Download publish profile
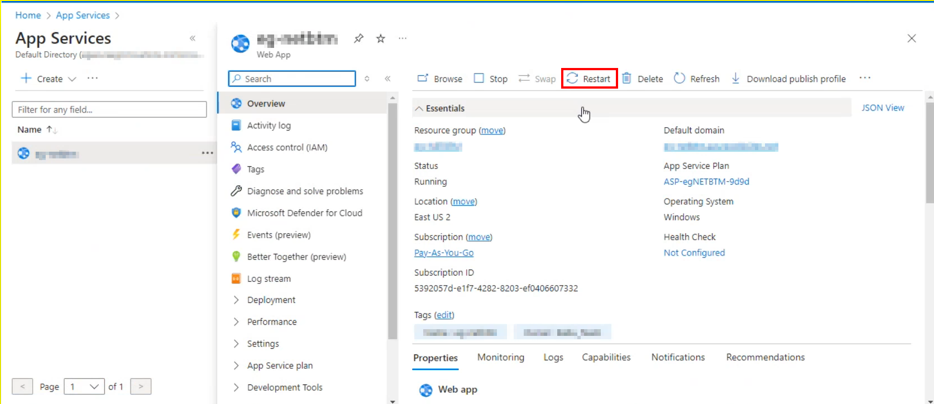This screenshot has height=404, width=934. click(x=789, y=79)
